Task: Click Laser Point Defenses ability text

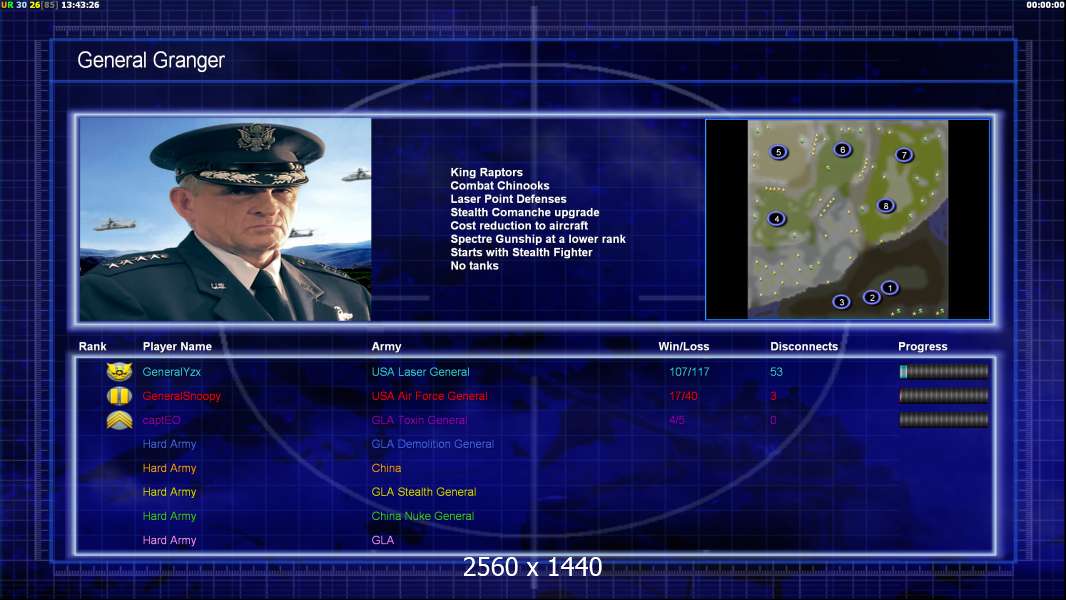Action: pyautogui.click(x=508, y=199)
